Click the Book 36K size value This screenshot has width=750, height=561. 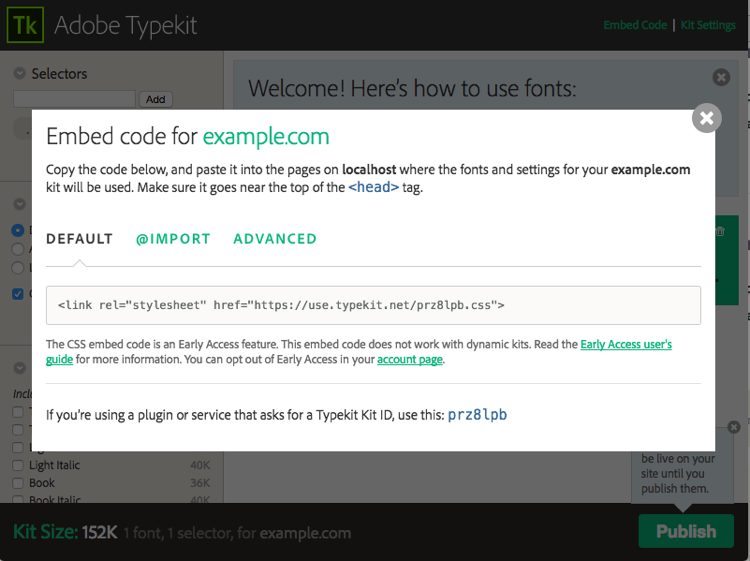200,483
